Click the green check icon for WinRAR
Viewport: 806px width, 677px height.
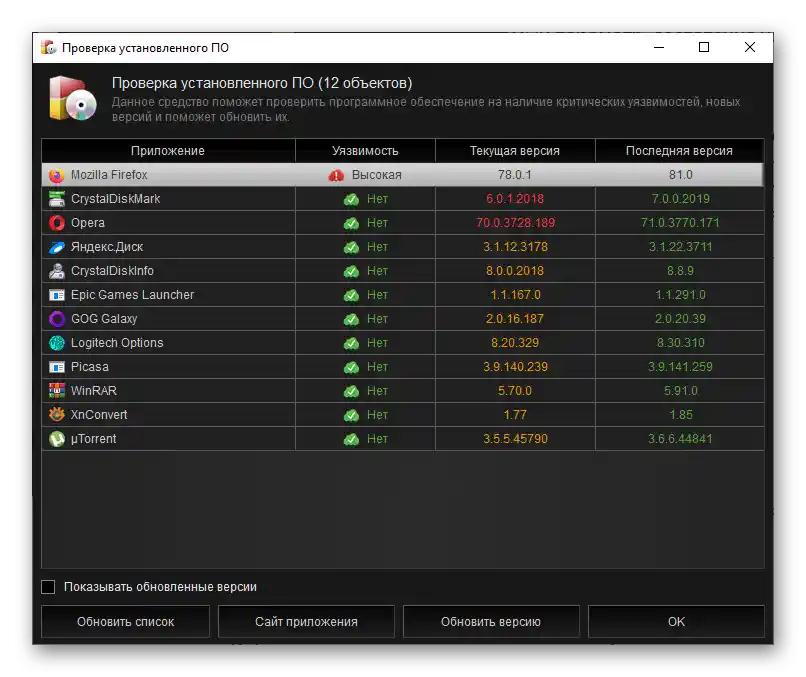(351, 391)
